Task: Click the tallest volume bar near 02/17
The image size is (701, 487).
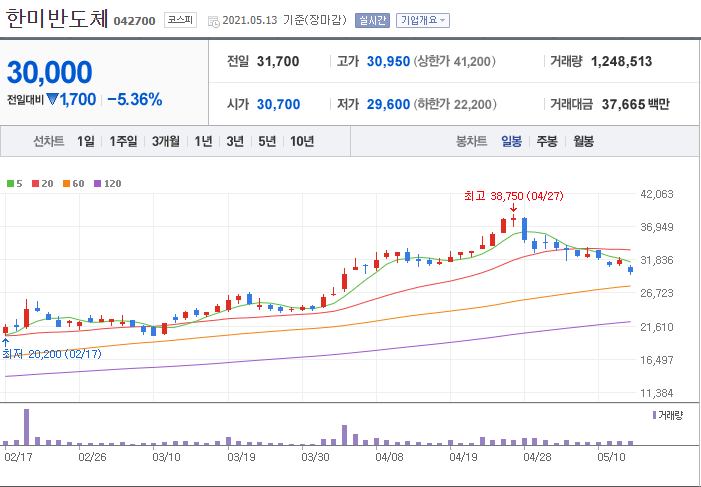Action: pos(27,427)
